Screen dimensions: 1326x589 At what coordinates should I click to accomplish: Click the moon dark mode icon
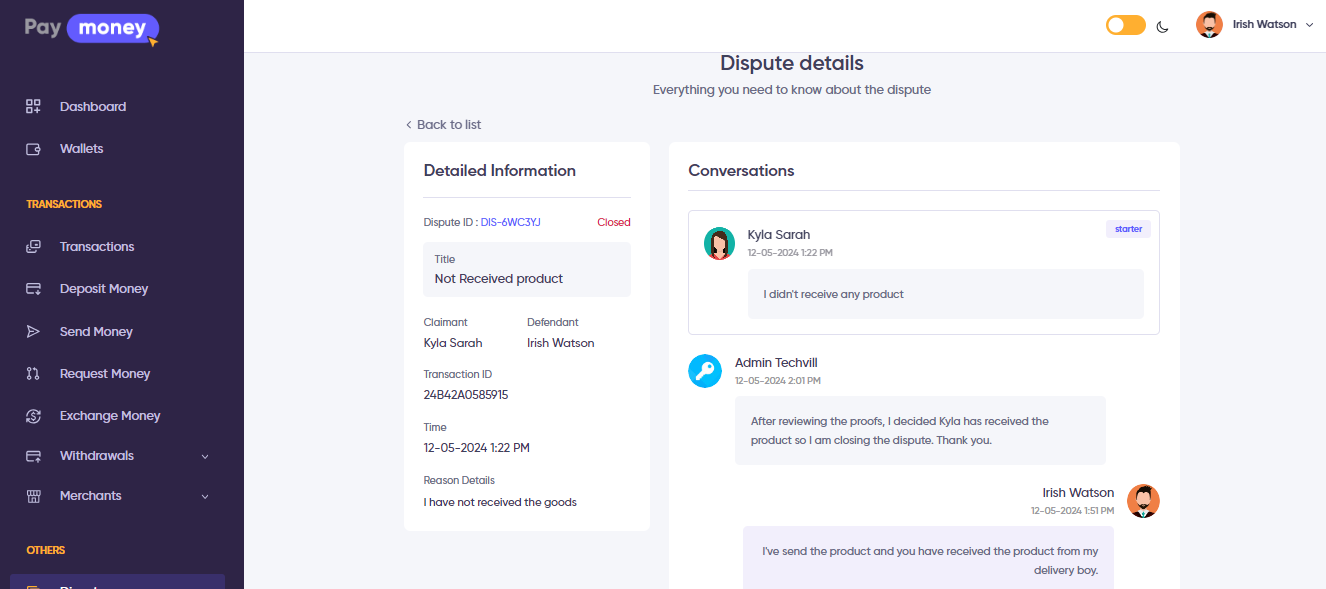tap(1162, 26)
